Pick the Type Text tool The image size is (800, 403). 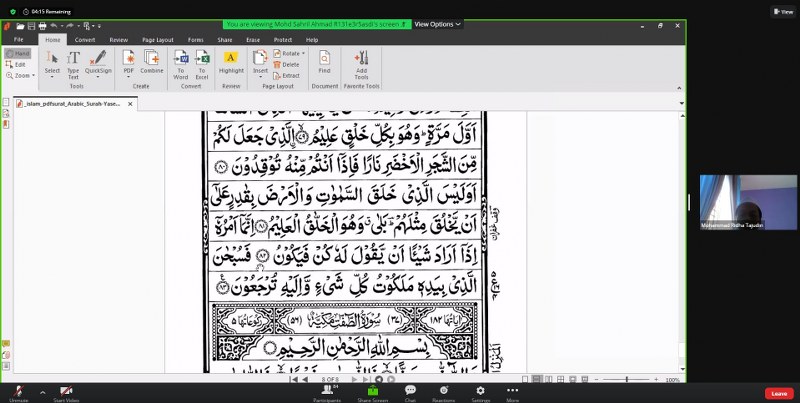click(x=73, y=64)
